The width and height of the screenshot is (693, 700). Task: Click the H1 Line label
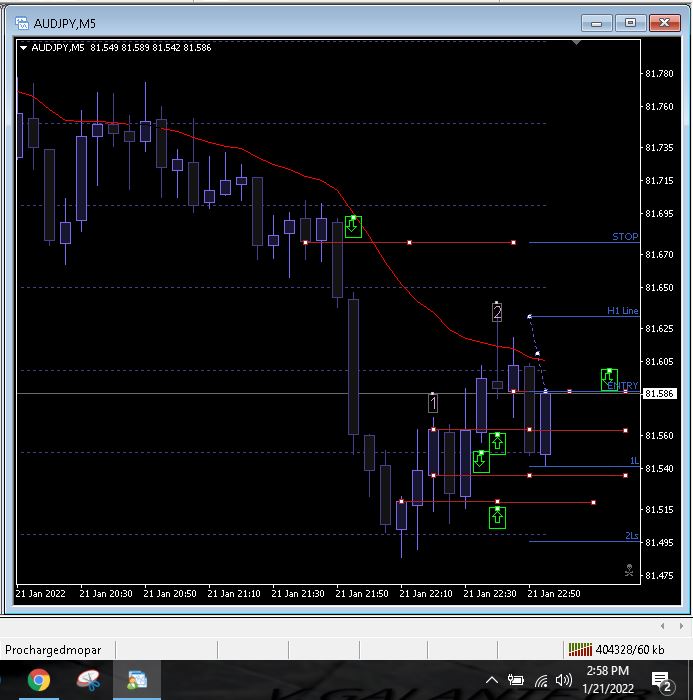[622, 311]
